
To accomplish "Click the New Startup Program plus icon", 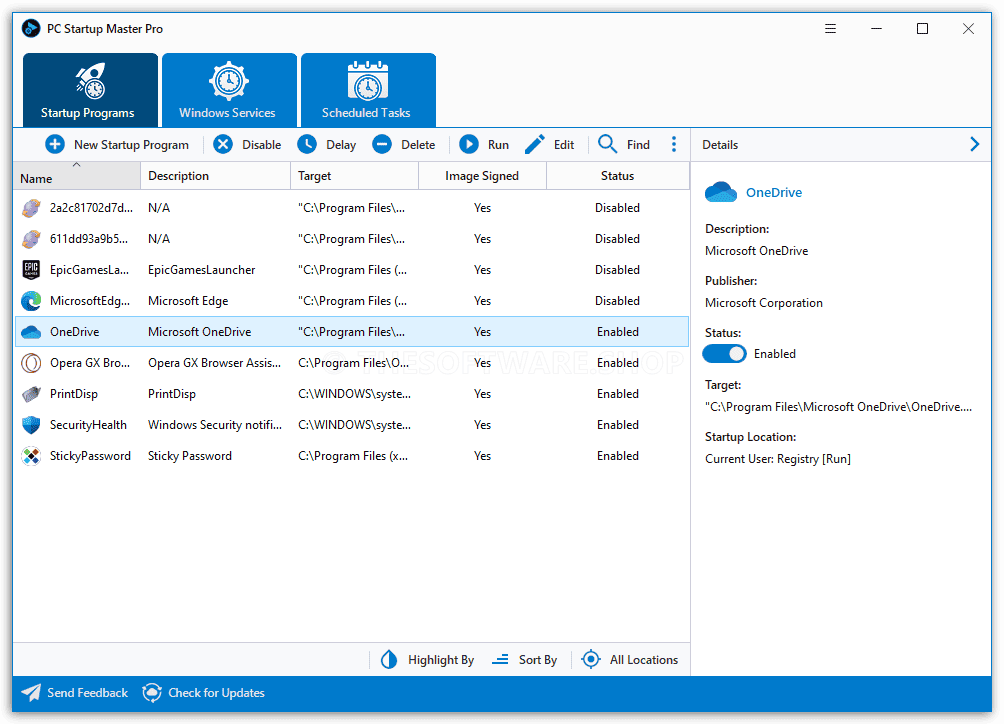I will click(55, 145).
